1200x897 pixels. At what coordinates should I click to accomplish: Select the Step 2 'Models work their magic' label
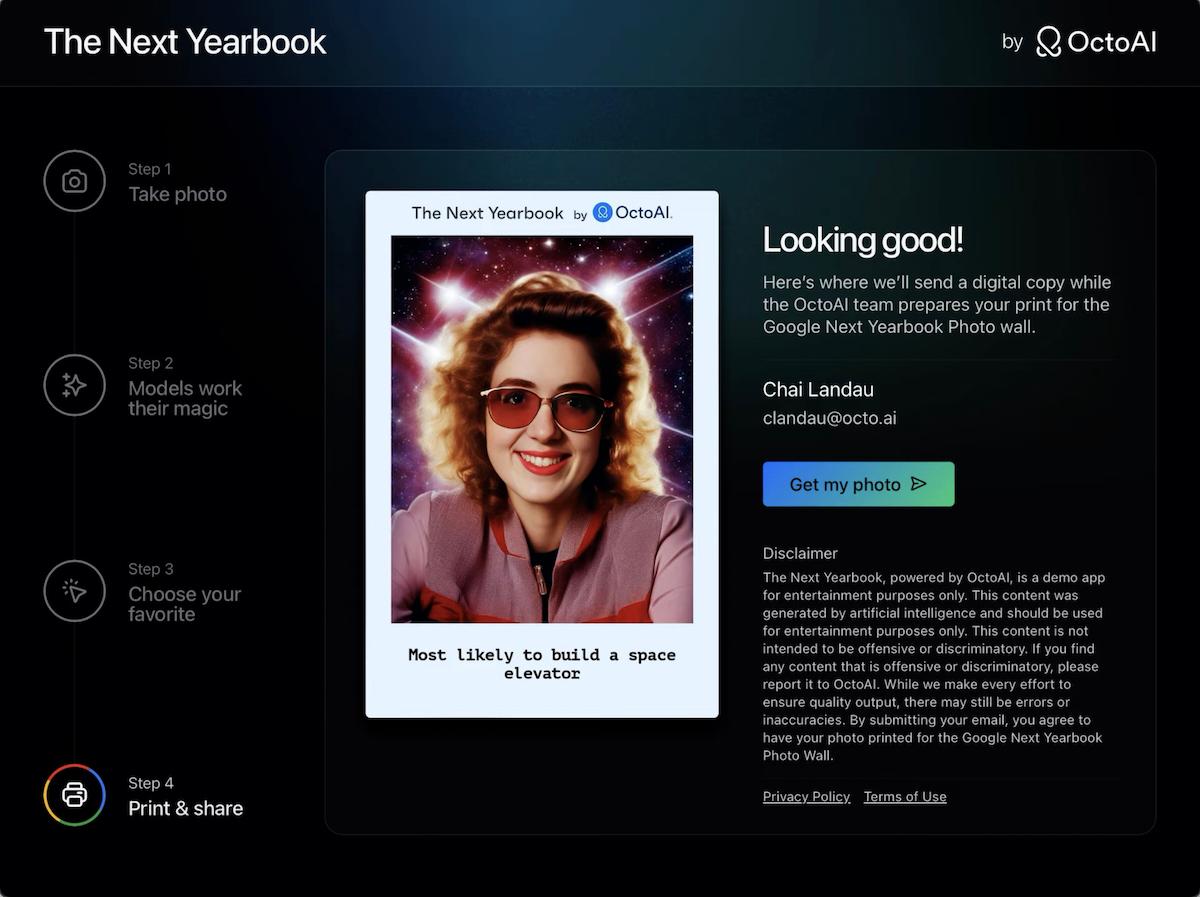tap(184, 398)
